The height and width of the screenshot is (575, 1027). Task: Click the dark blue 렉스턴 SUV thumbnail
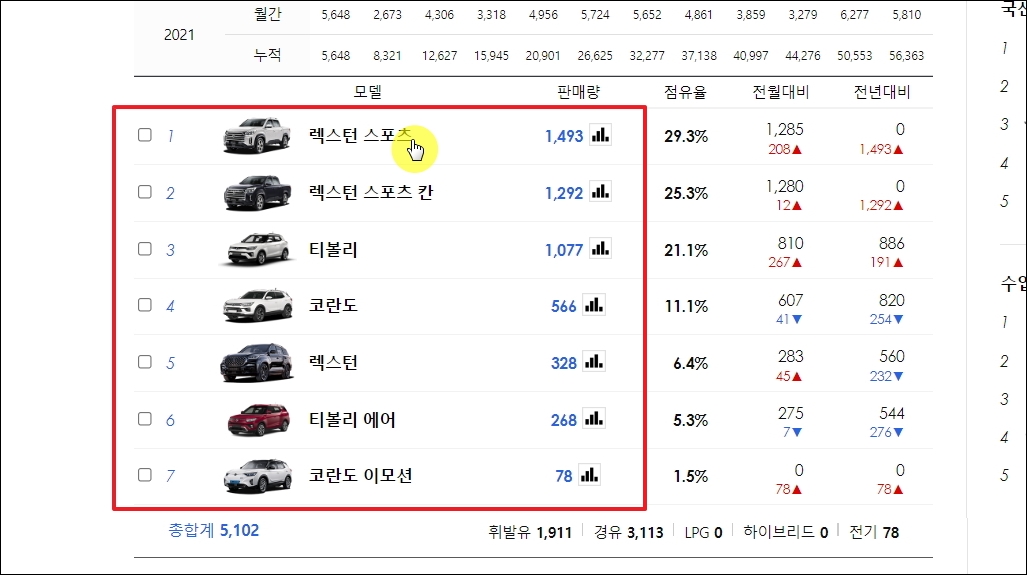click(257, 362)
